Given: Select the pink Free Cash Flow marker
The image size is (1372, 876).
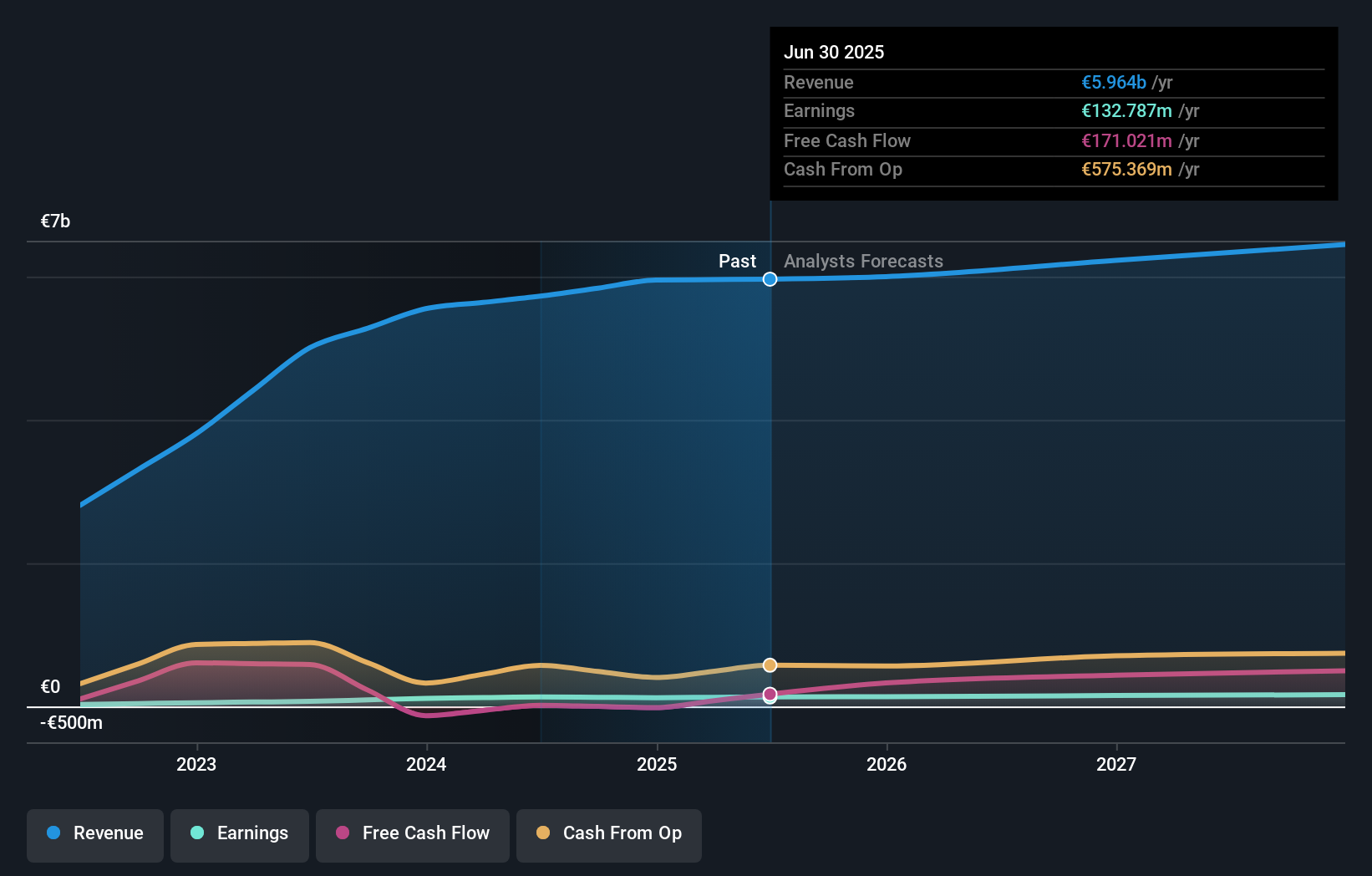Looking at the screenshot, I should (x=770, y=693).
